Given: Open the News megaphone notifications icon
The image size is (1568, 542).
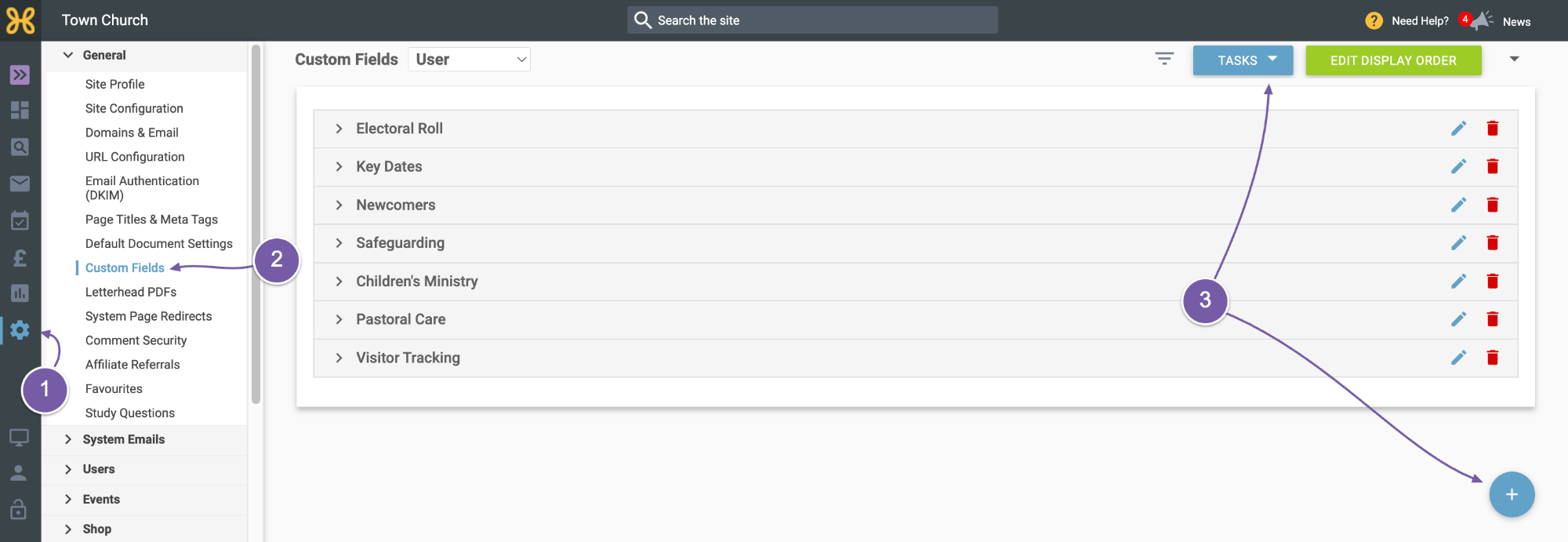Looking at the screenshot, I should (1480, 20).
